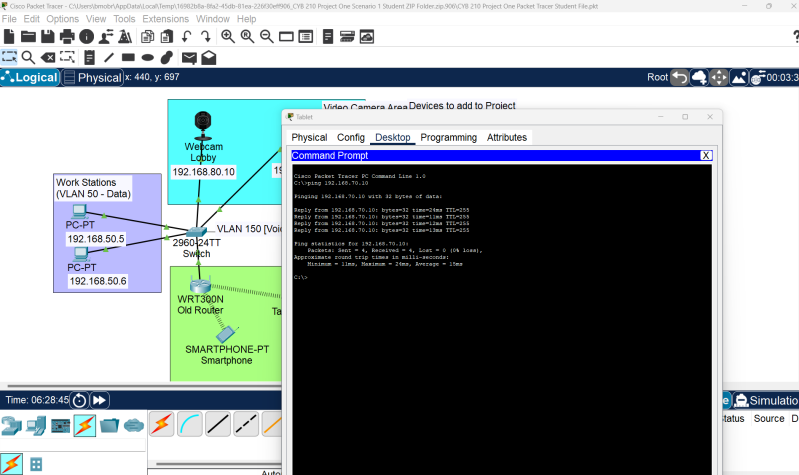Switch to the Logical workspace view
Screen dimensions: 799x475
coord(30,77)
